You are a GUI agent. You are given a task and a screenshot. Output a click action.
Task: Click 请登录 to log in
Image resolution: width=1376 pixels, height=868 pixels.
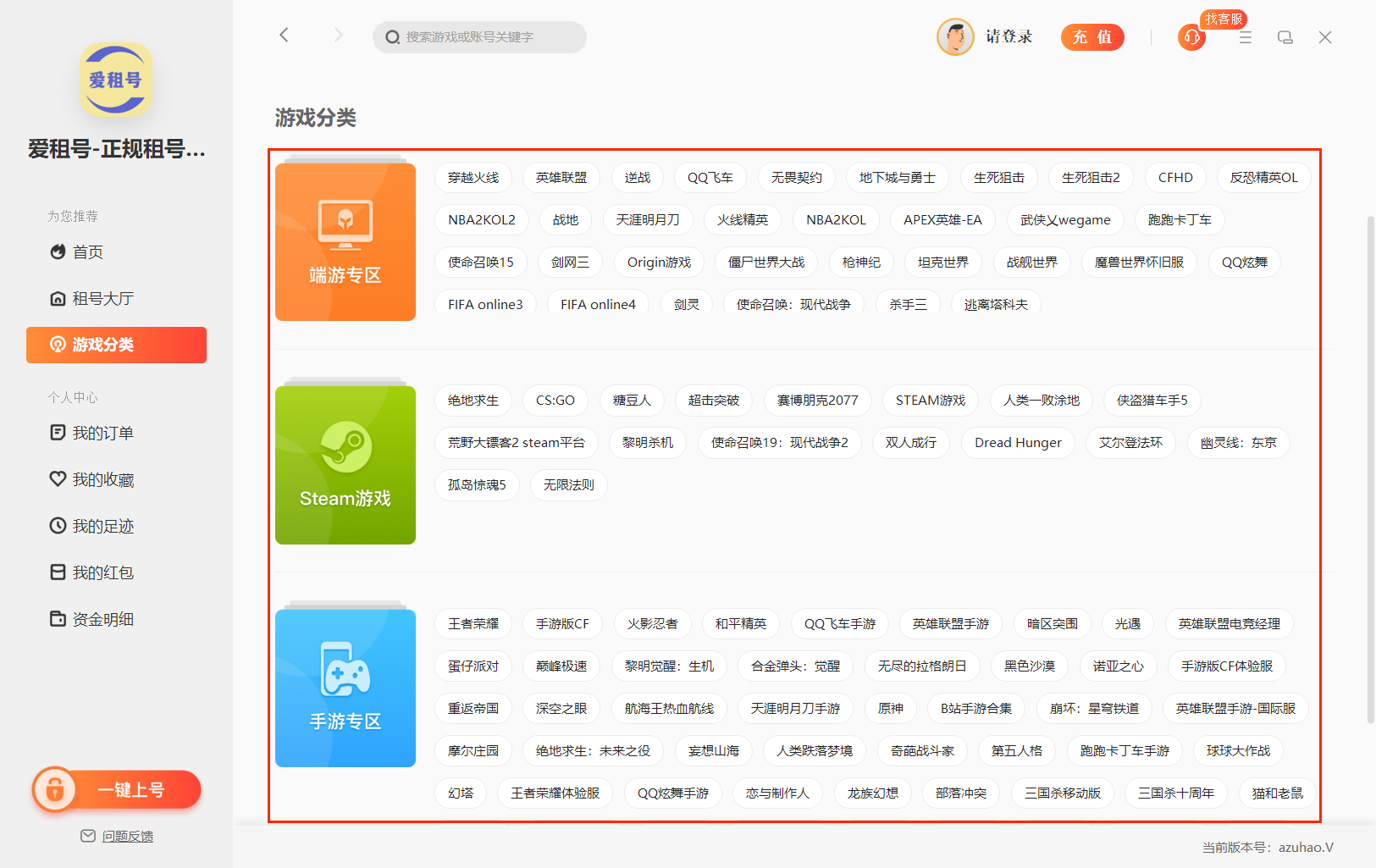coord(1009,36)
